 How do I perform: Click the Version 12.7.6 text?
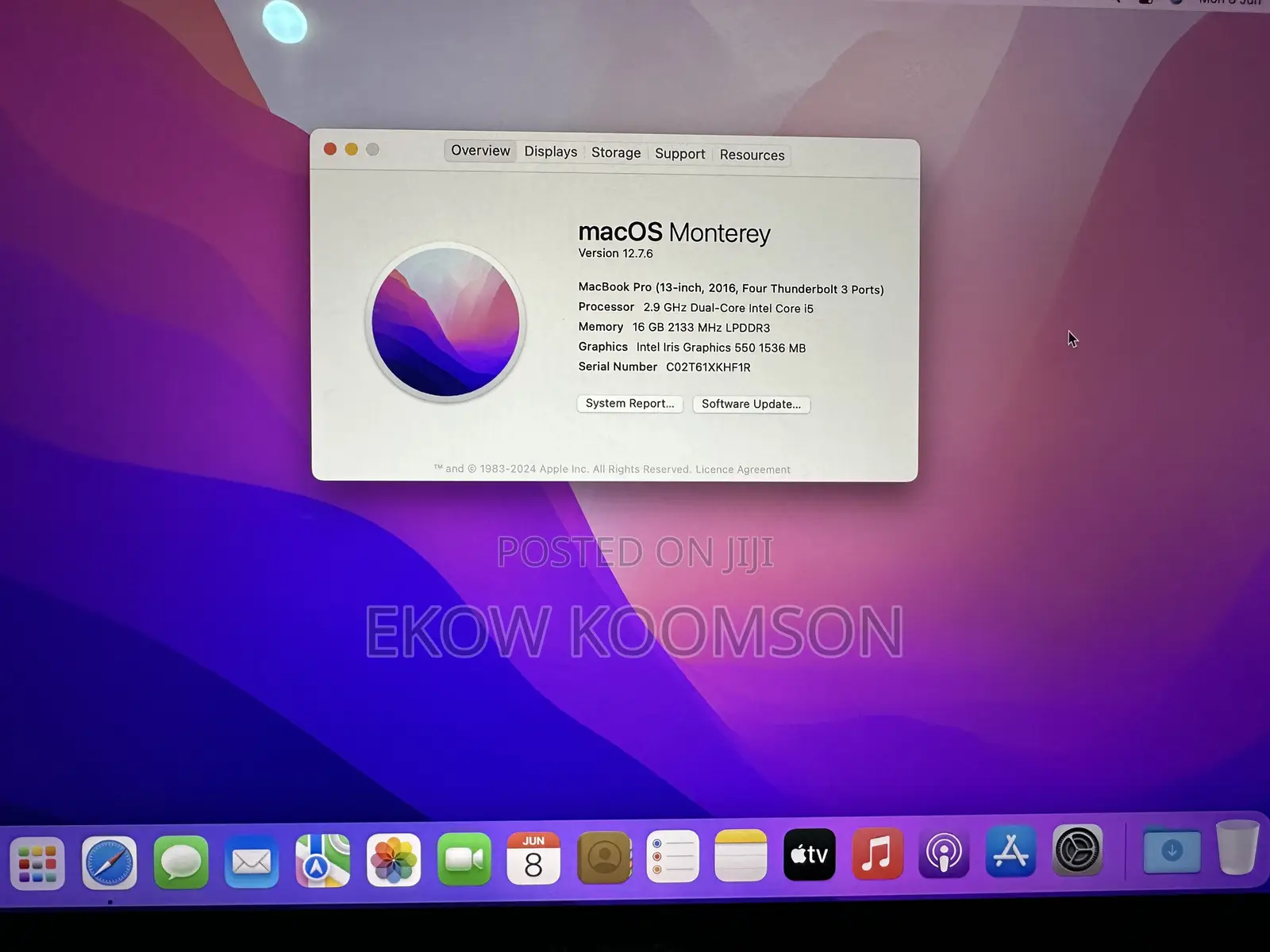(x=615, y=253)
